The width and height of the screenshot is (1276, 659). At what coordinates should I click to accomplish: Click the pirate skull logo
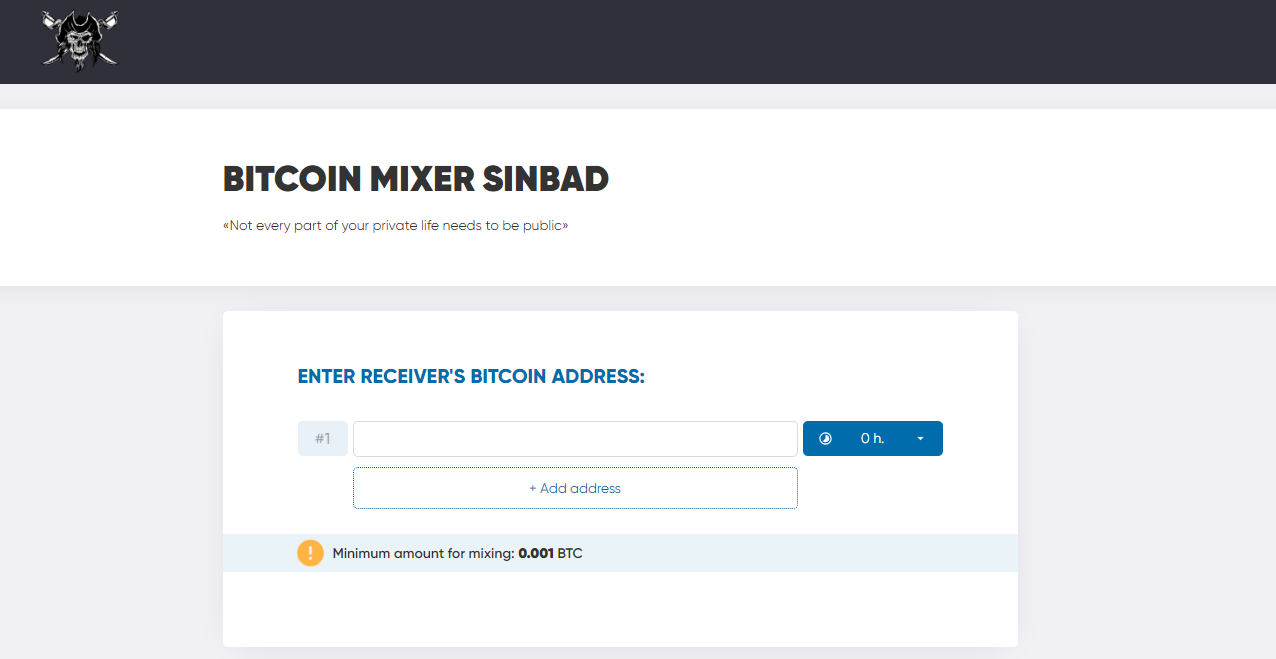pos(80,41)
